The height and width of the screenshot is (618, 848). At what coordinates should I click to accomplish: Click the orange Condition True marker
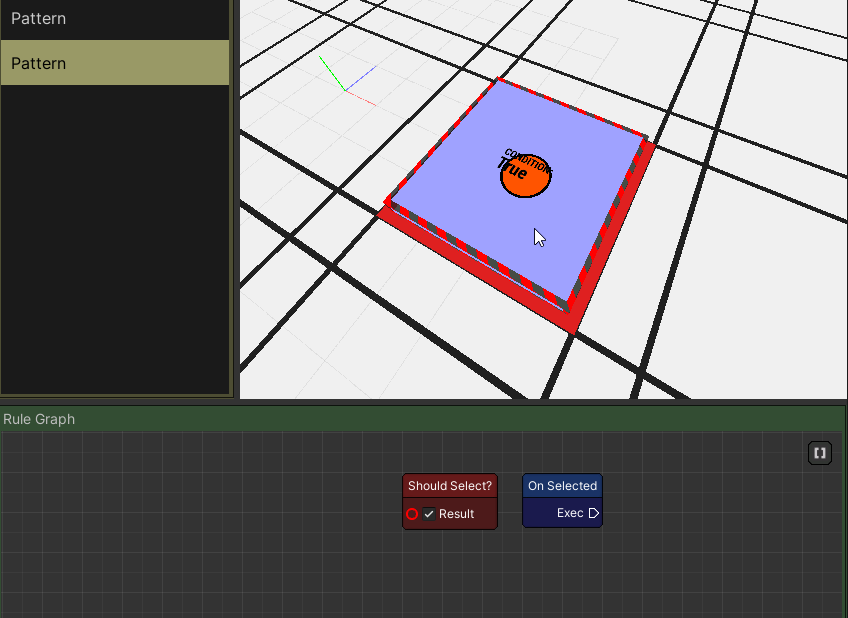pos(526,176)
